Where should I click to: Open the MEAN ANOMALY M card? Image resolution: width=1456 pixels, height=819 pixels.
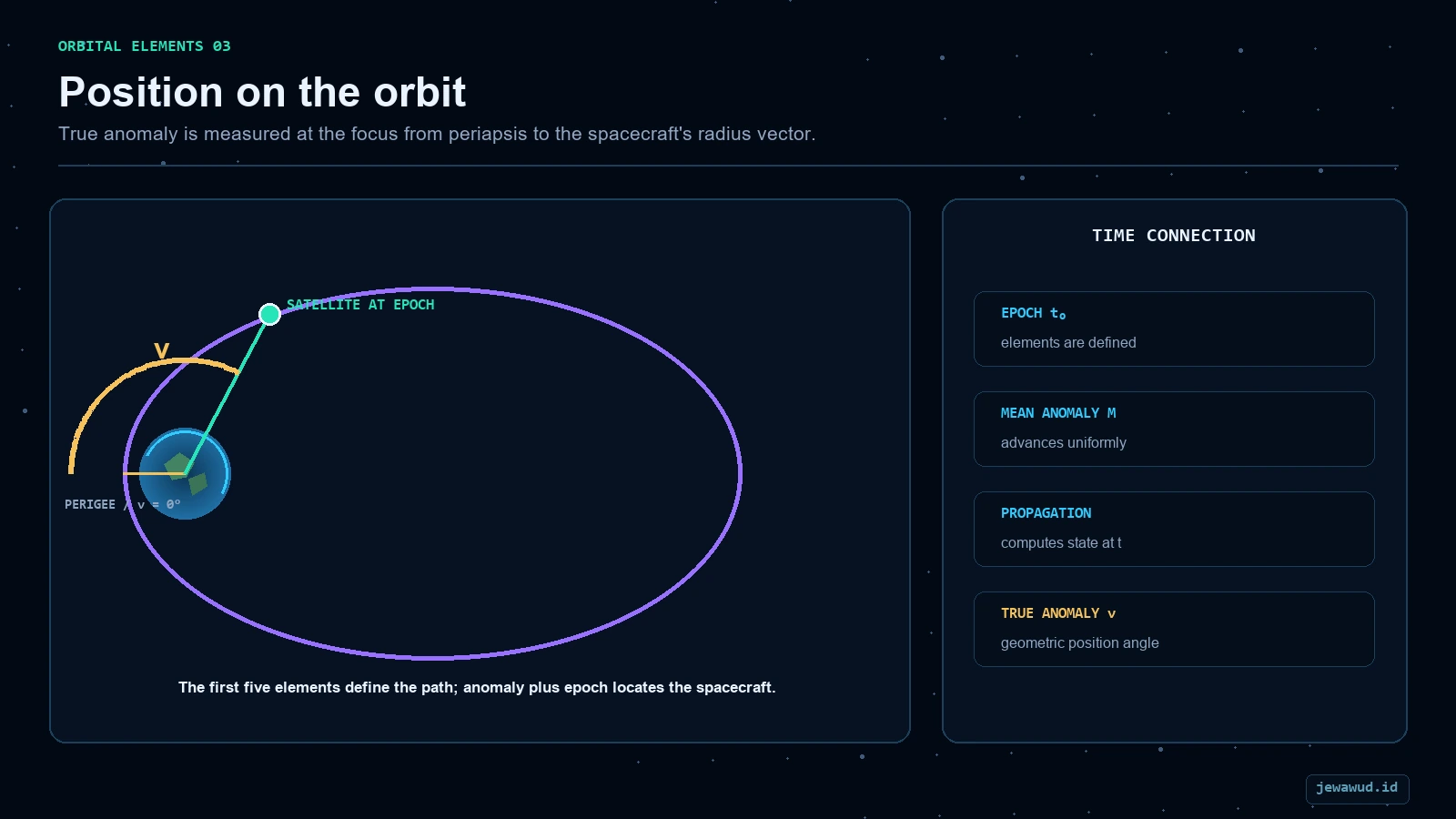[x=1174, y=429]
